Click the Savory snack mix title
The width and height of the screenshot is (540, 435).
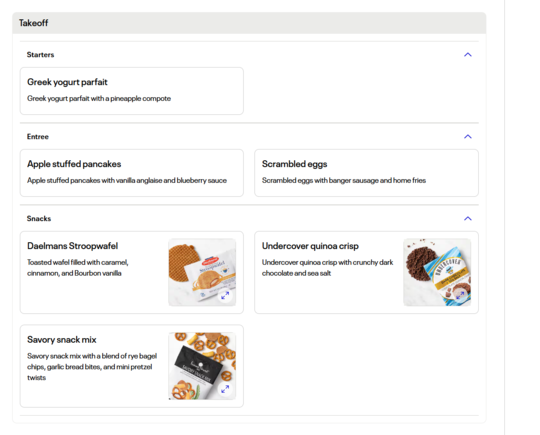pyautogui.click(x=62, y=340)
